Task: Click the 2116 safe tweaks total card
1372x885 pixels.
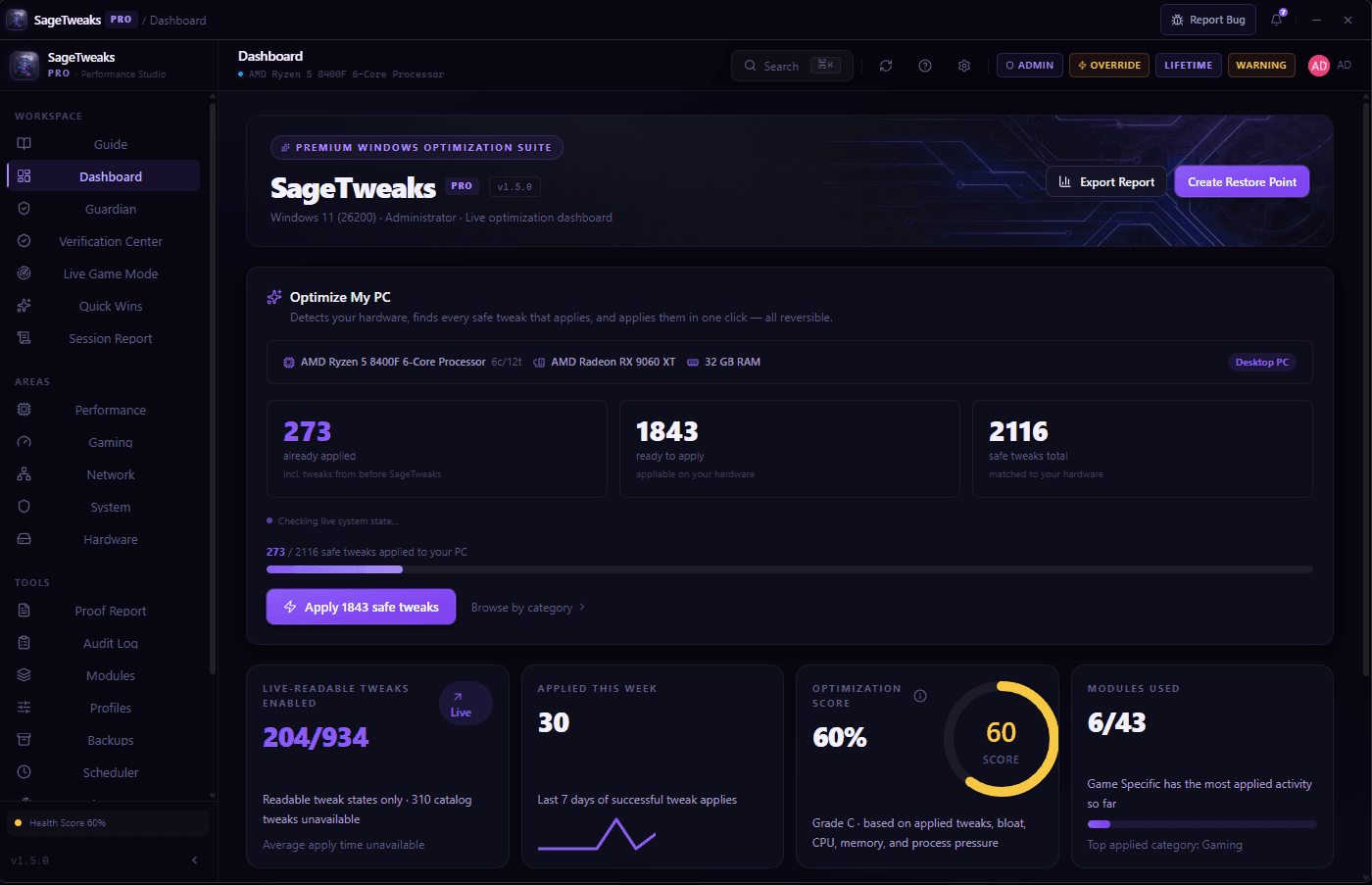Action: 1143,449
